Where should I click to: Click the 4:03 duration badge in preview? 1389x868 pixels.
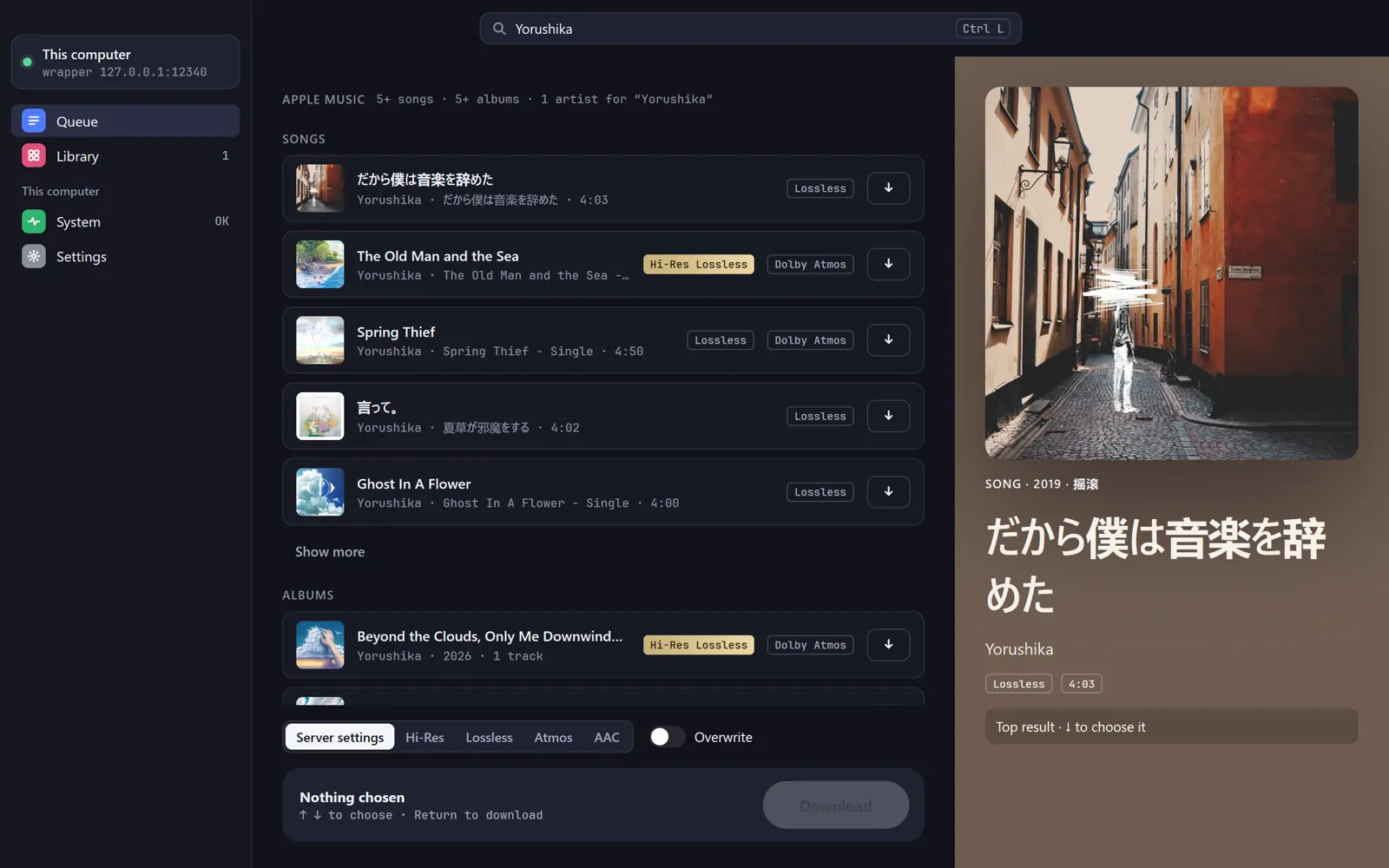pyautogui.click(x=1082, y=684)
